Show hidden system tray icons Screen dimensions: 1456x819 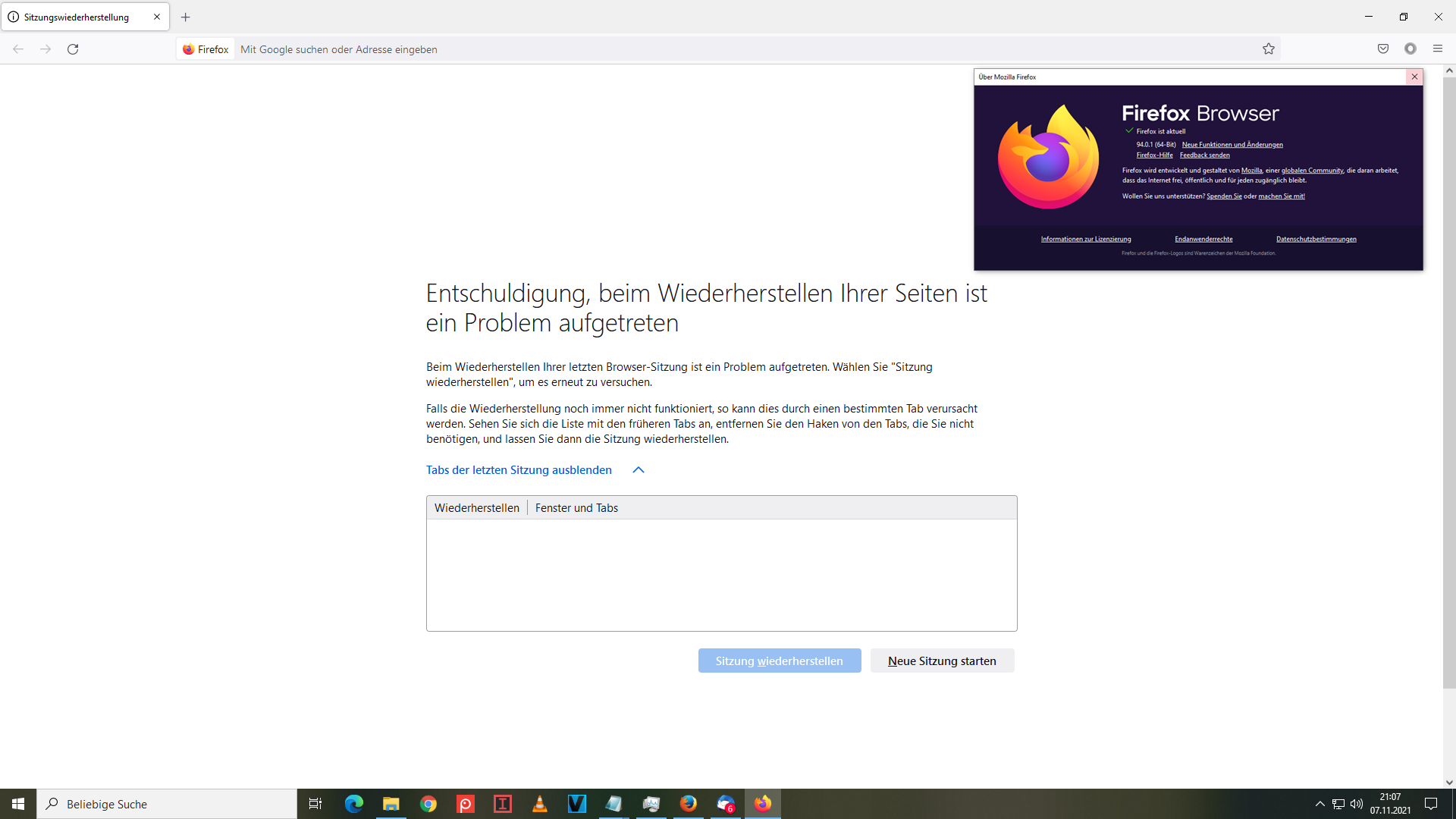tap(1319, 804)
